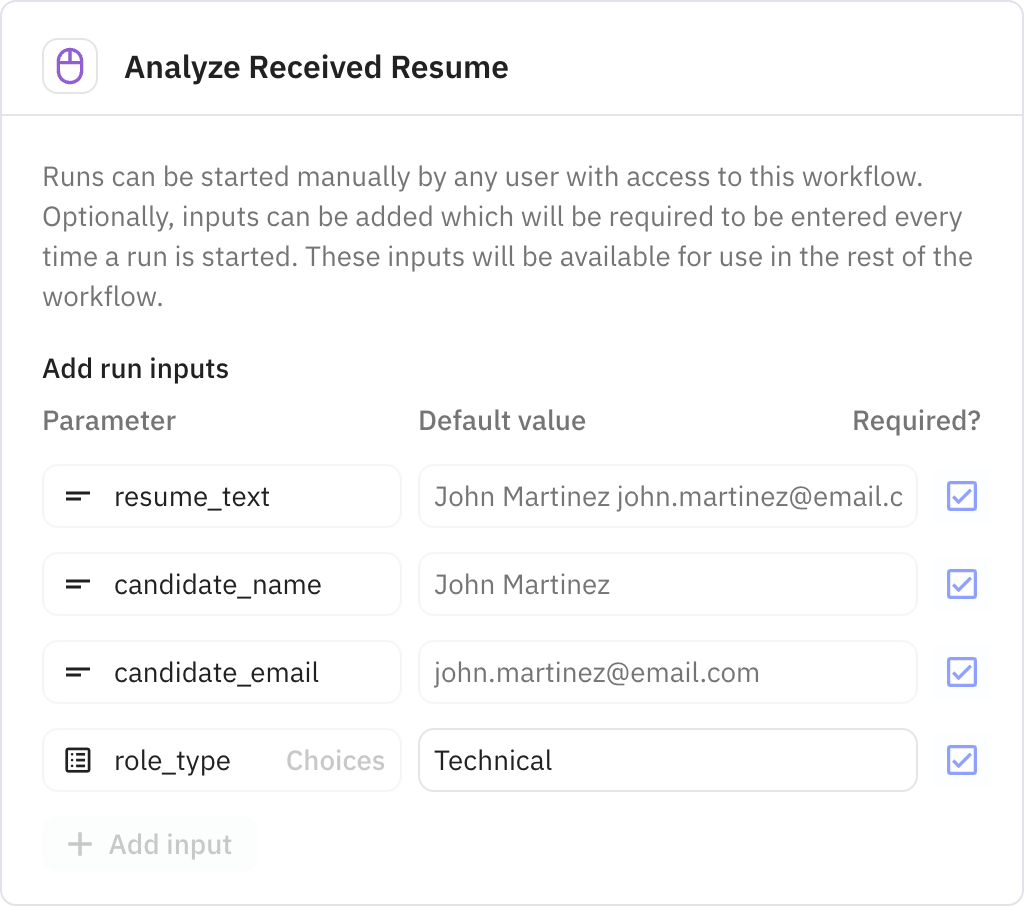Screen dimensions: 1024x906
Task: Open the Technical default value selector
Action: click(668, 760)
